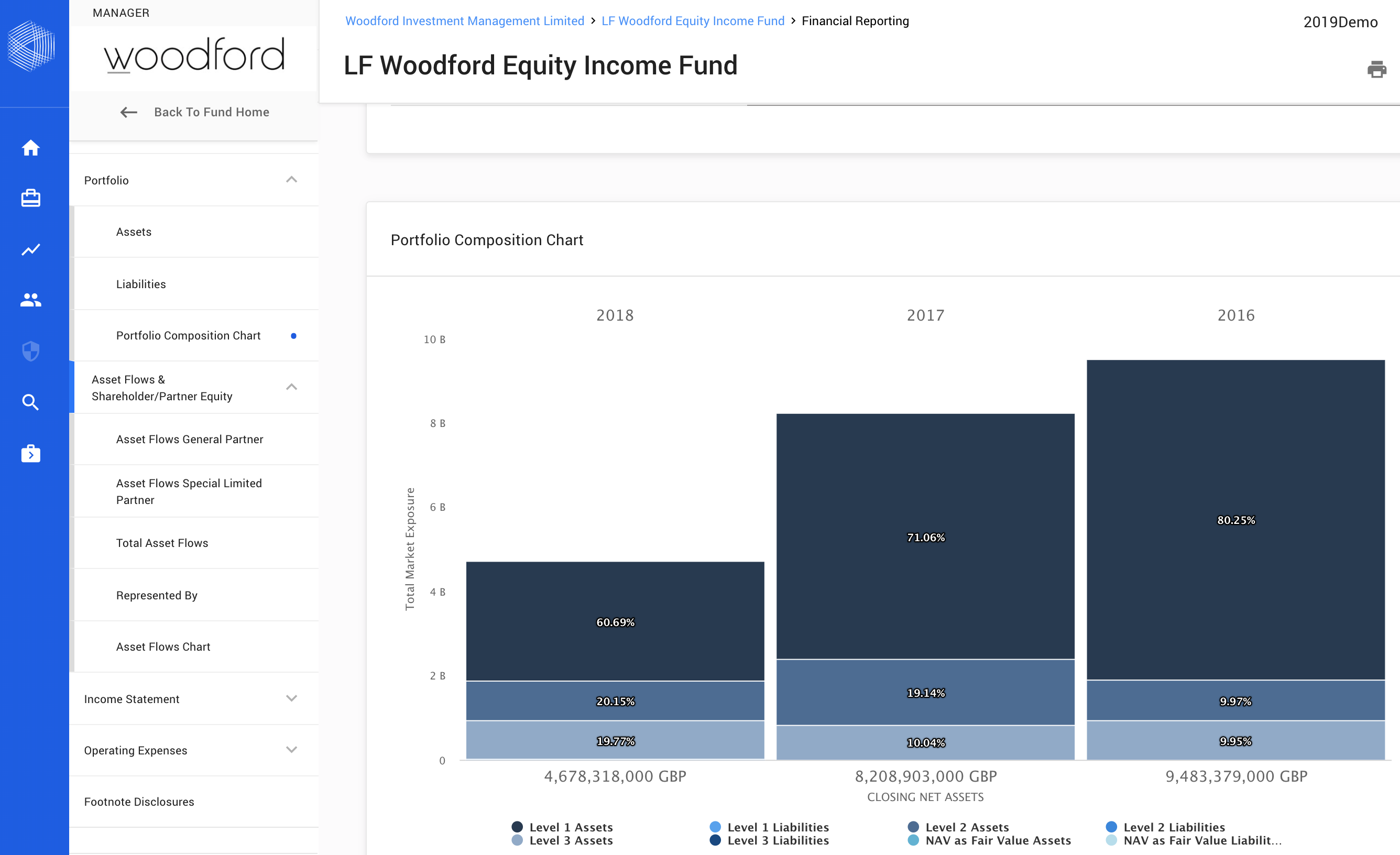Open LF Woodford Equity Income Fund breadcrumb
This screenshot has height=855, width=1400.
point(693,21)
